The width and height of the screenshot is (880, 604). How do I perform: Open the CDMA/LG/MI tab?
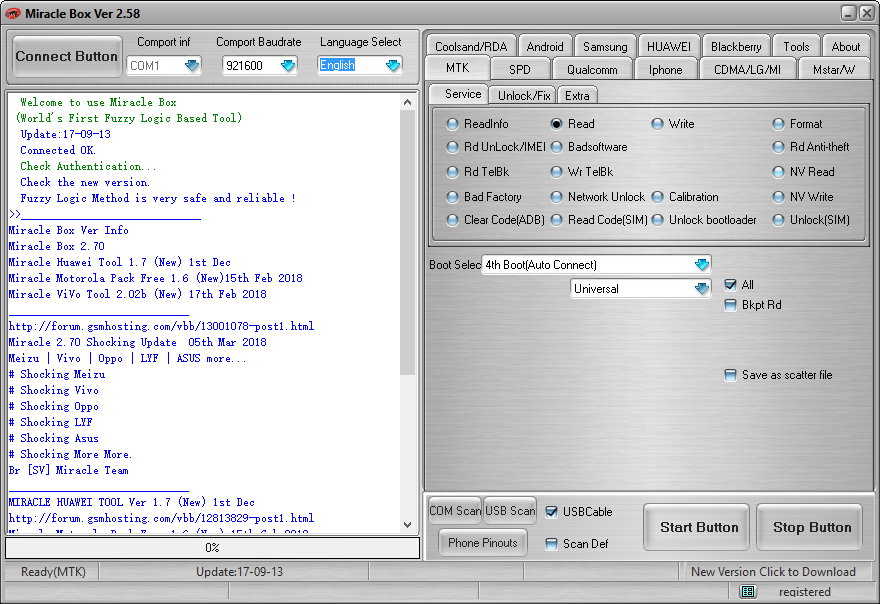click(748, 69)
